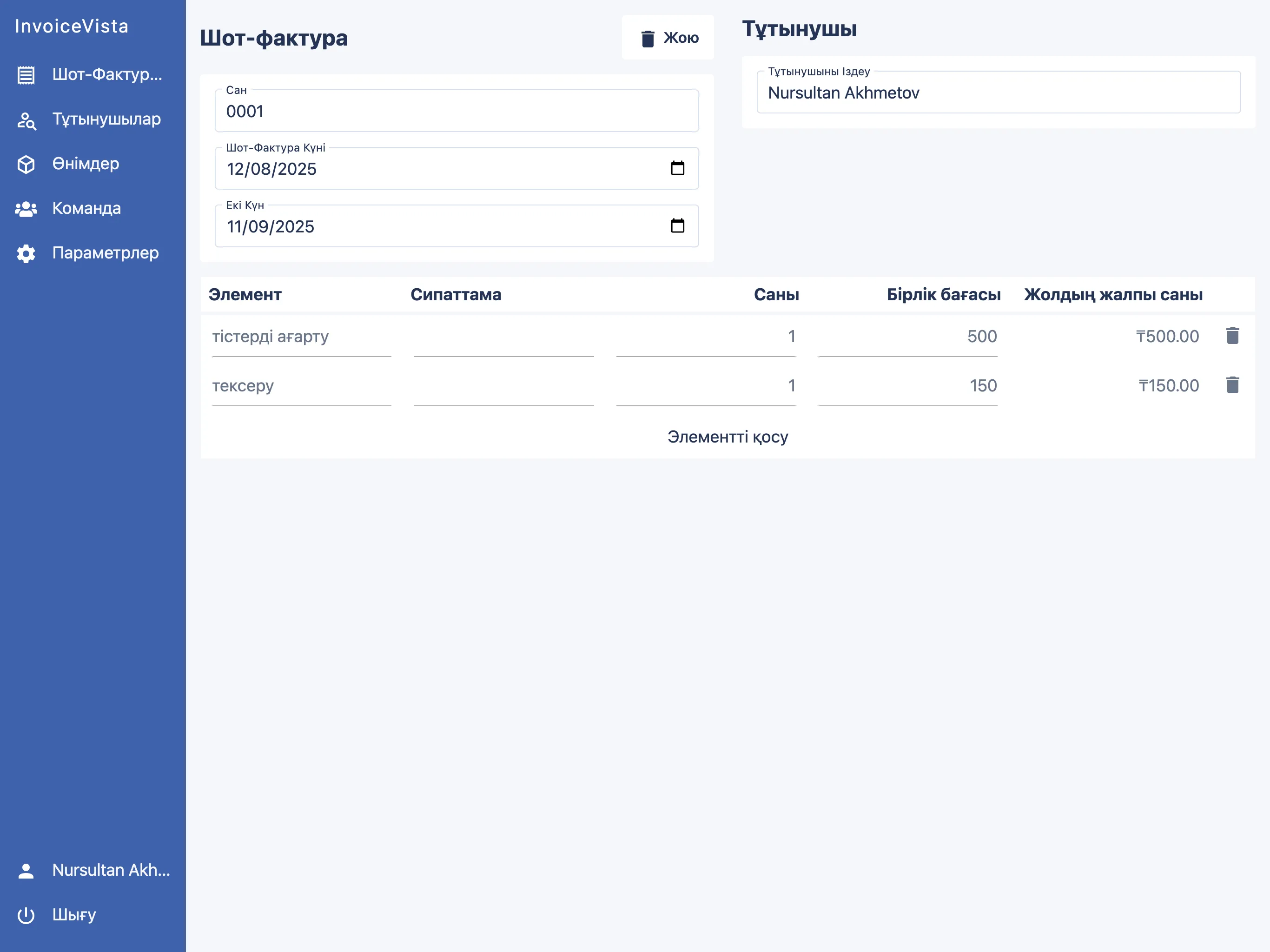
Task: Click description field of тексеру row
Action: (x=503, y=386)
